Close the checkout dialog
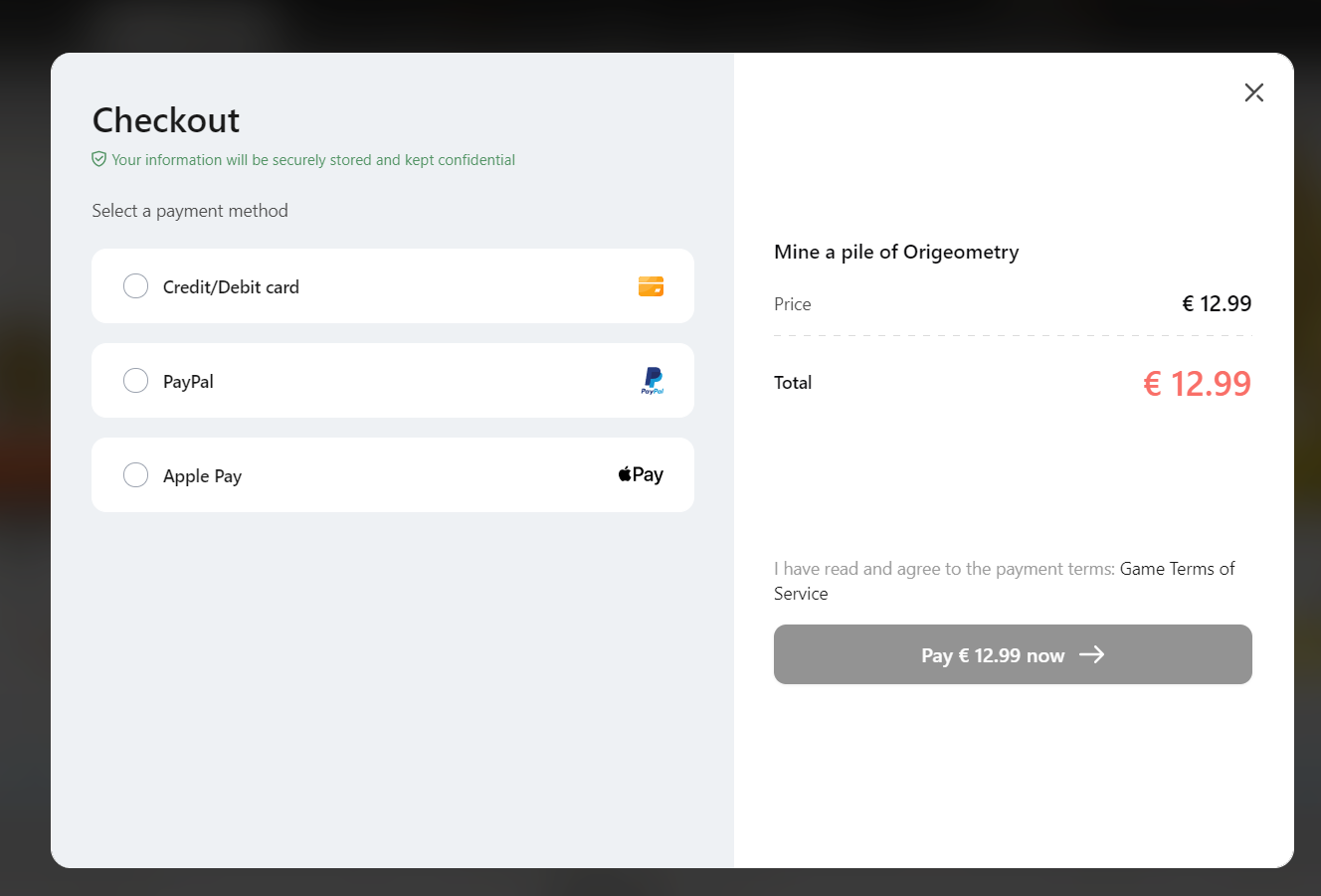This screenshot has height=896, width=1321. click(1253, 92)
